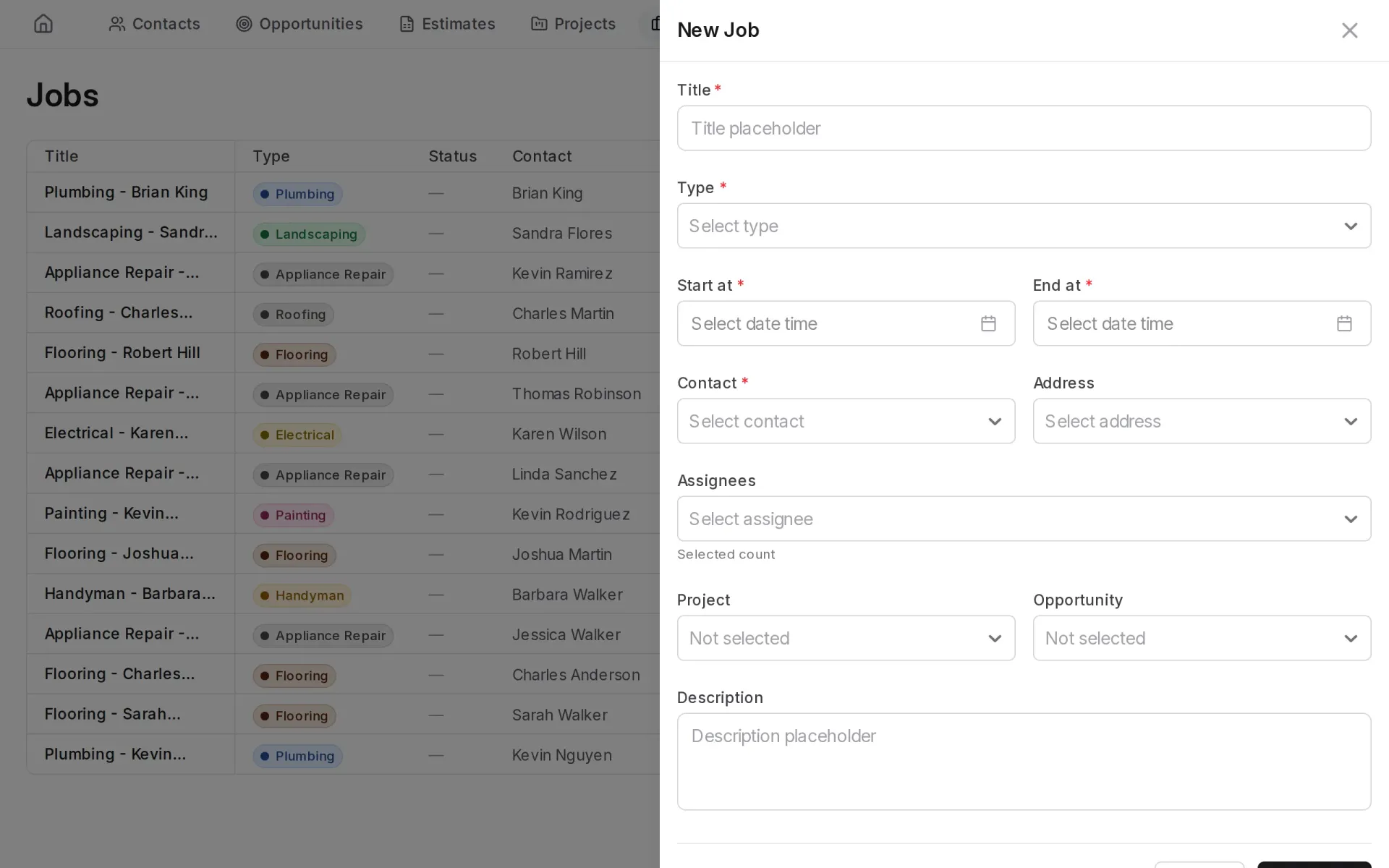
Task: Close the New Job panel
Action: tap(1349, 30)
